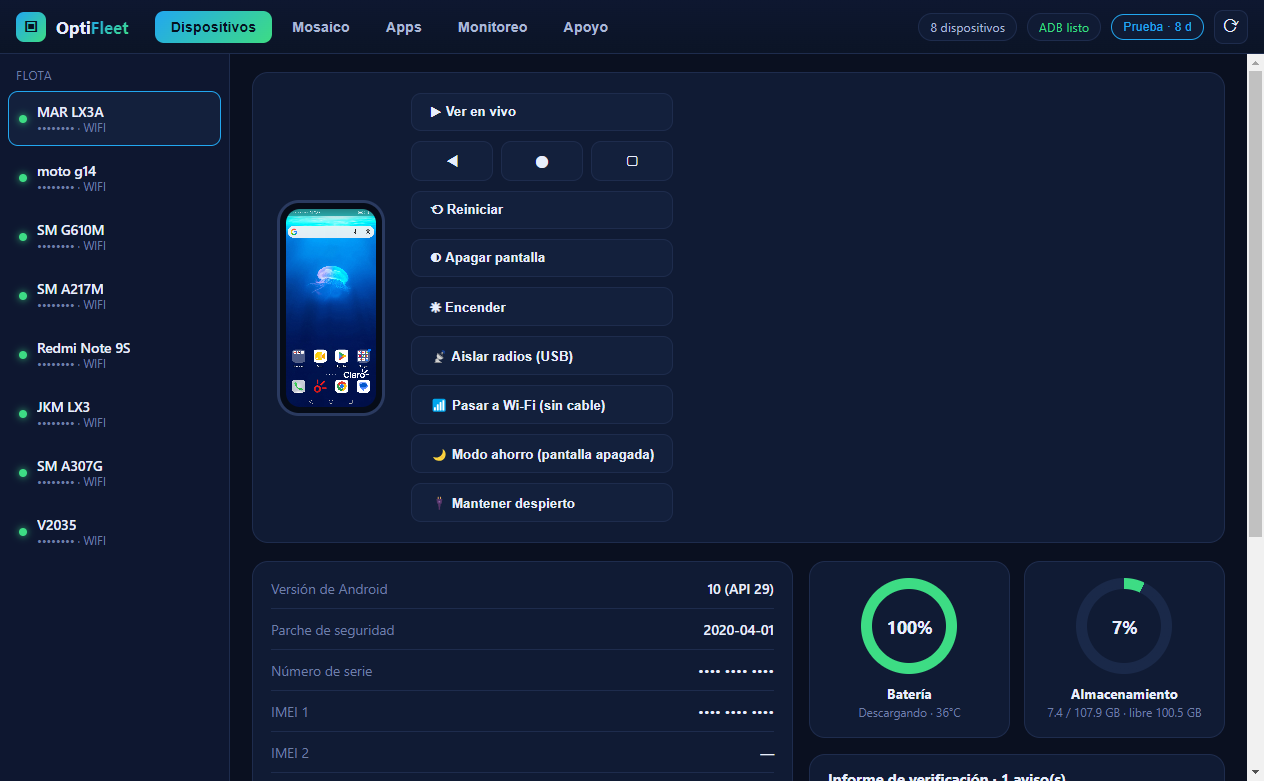
Task: Enable Modo ahorro (pantalla apagada)
Action: pos(542,454)
